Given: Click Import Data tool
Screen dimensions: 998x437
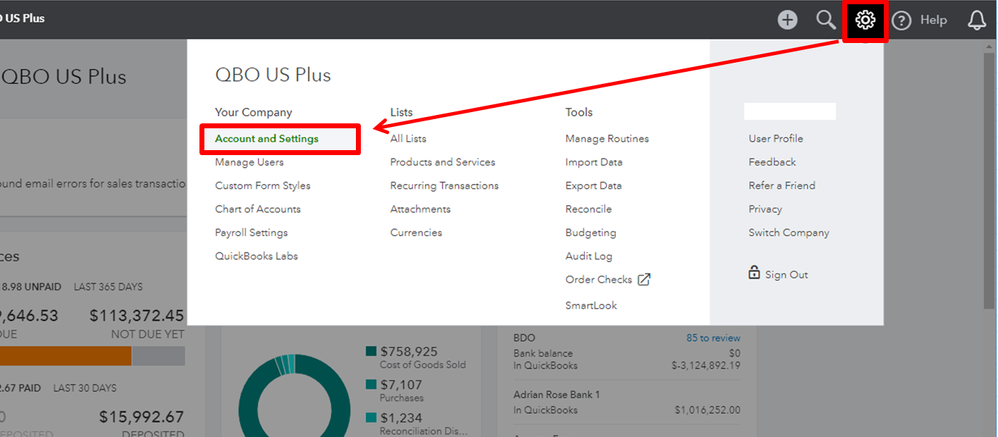Looking at the screenshot, I should (593, 162).
